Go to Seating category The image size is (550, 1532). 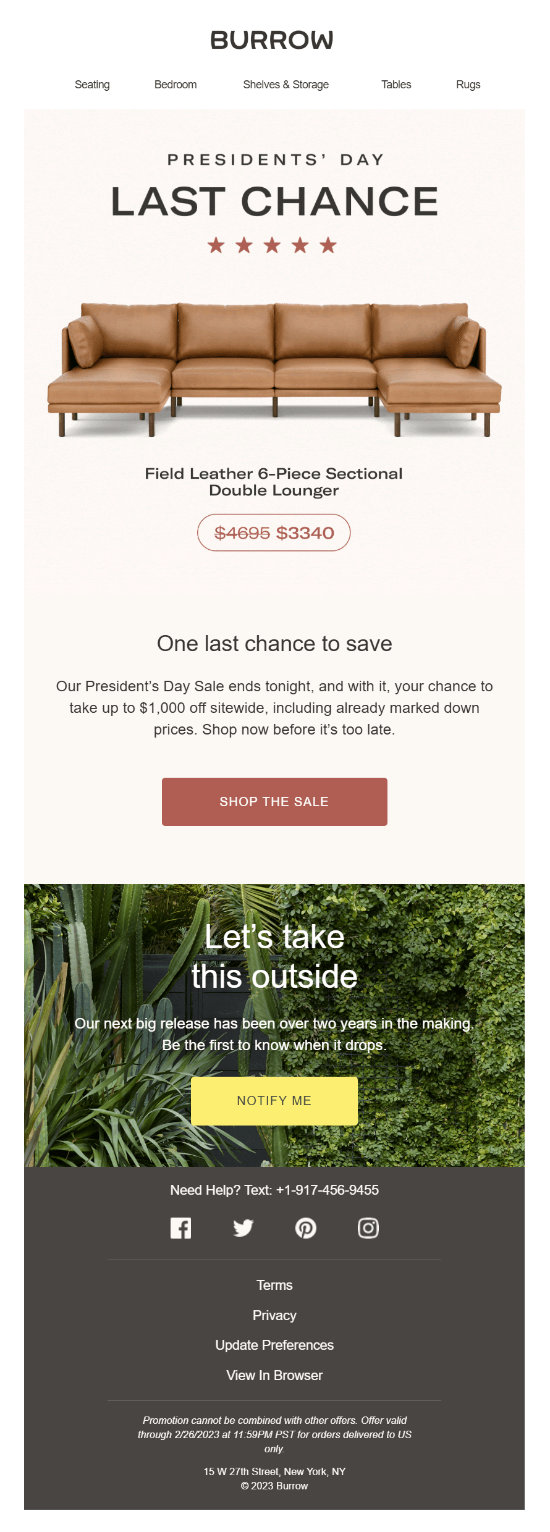tap(92, 85)
